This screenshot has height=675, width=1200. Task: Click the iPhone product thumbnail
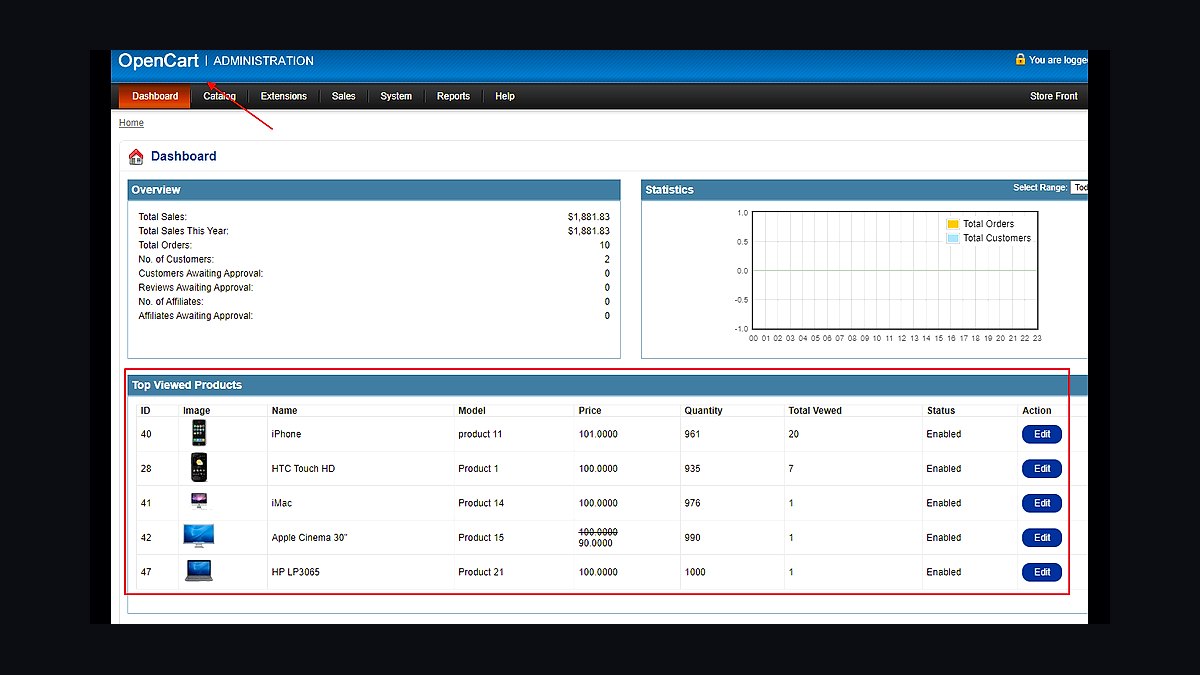pos(199,433)
